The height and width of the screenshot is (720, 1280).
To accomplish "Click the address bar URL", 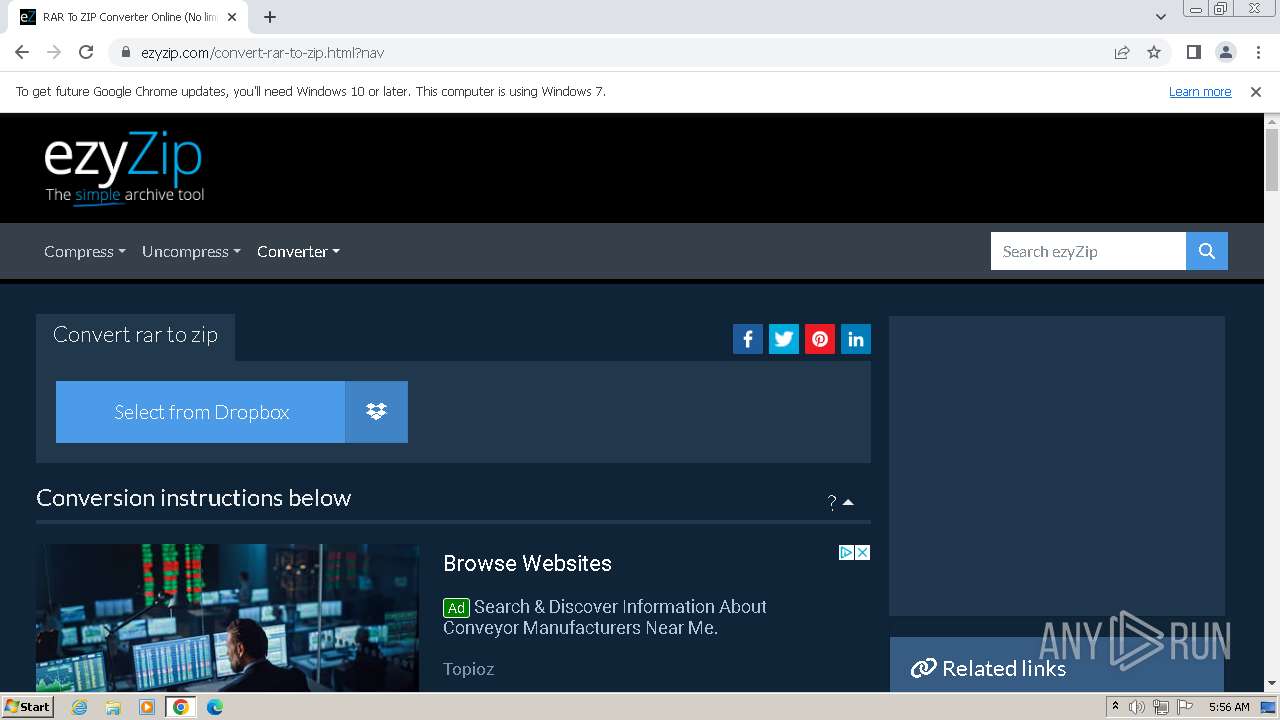I will click(x=263, y=52).
